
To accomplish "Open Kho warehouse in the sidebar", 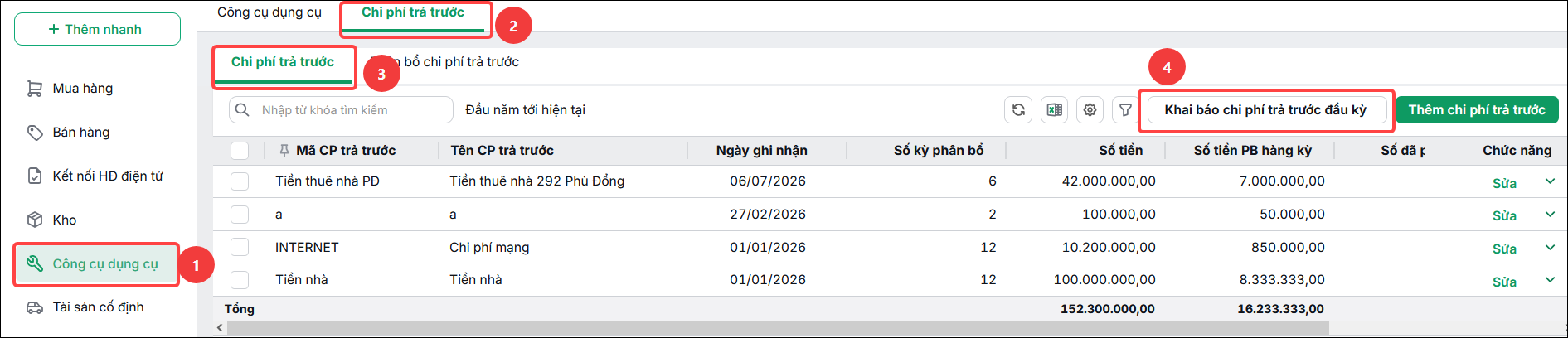I will (65, 220).
